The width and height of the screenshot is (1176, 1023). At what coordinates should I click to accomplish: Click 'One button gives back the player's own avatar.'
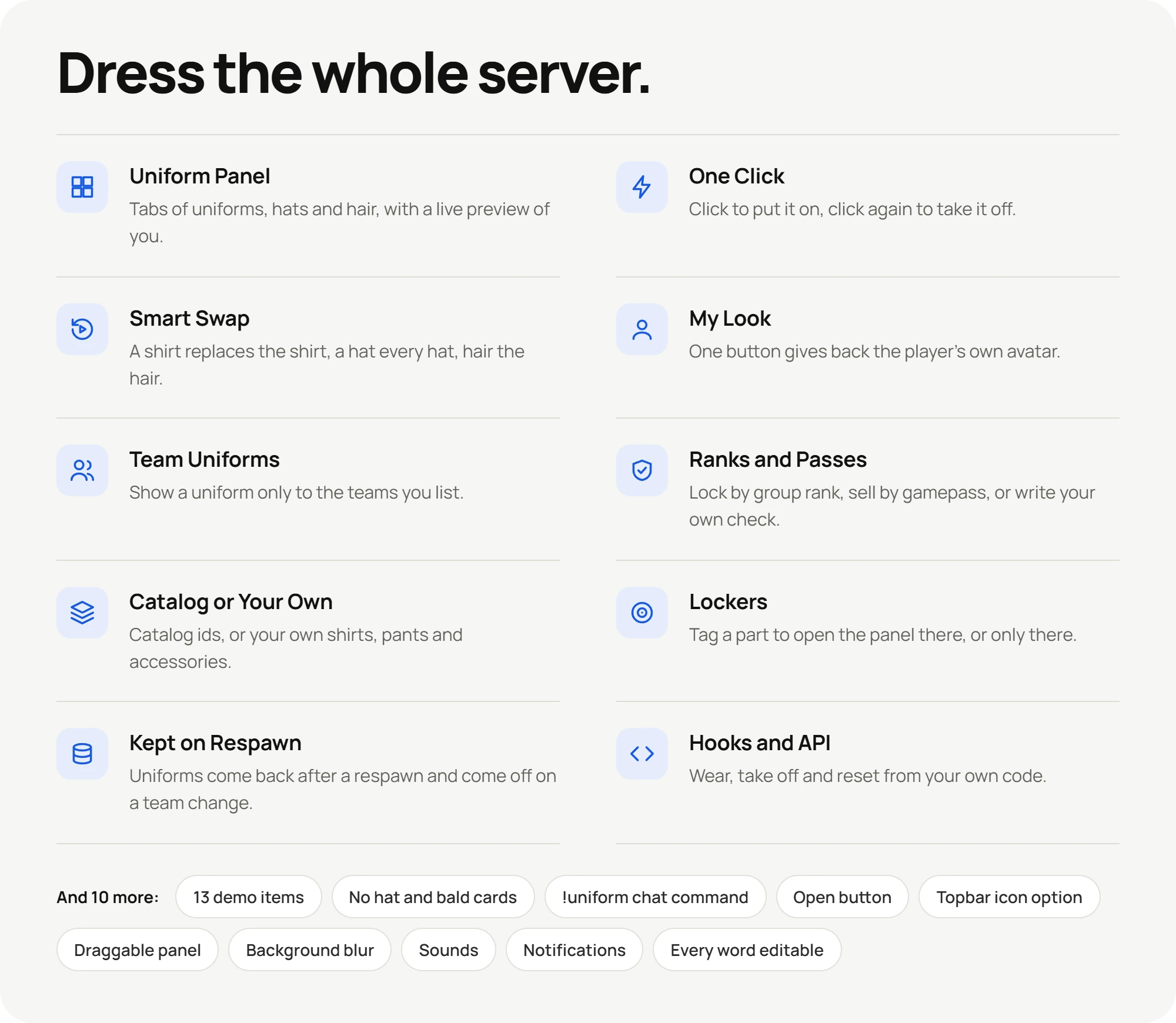(874, 352)
